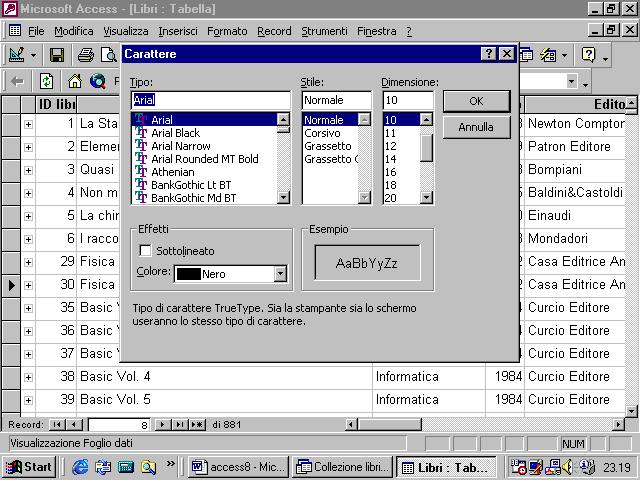Click the Search the Web globe icon
Viewport: 640px width, 480px height.
98,81
